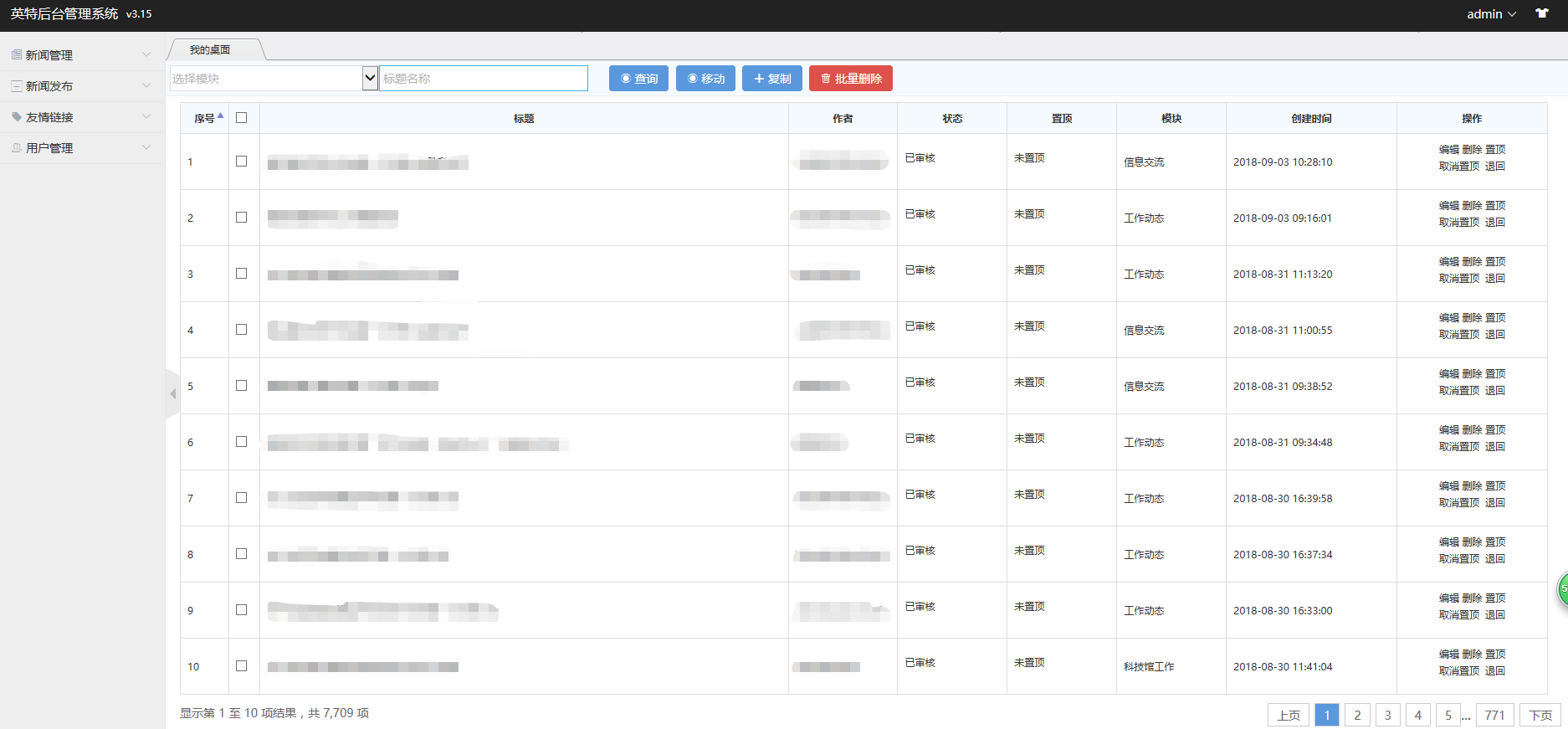Screen dimensions: 1568x729
Task: Open the admin user dropdown
Action: (x=1491, y=14)
